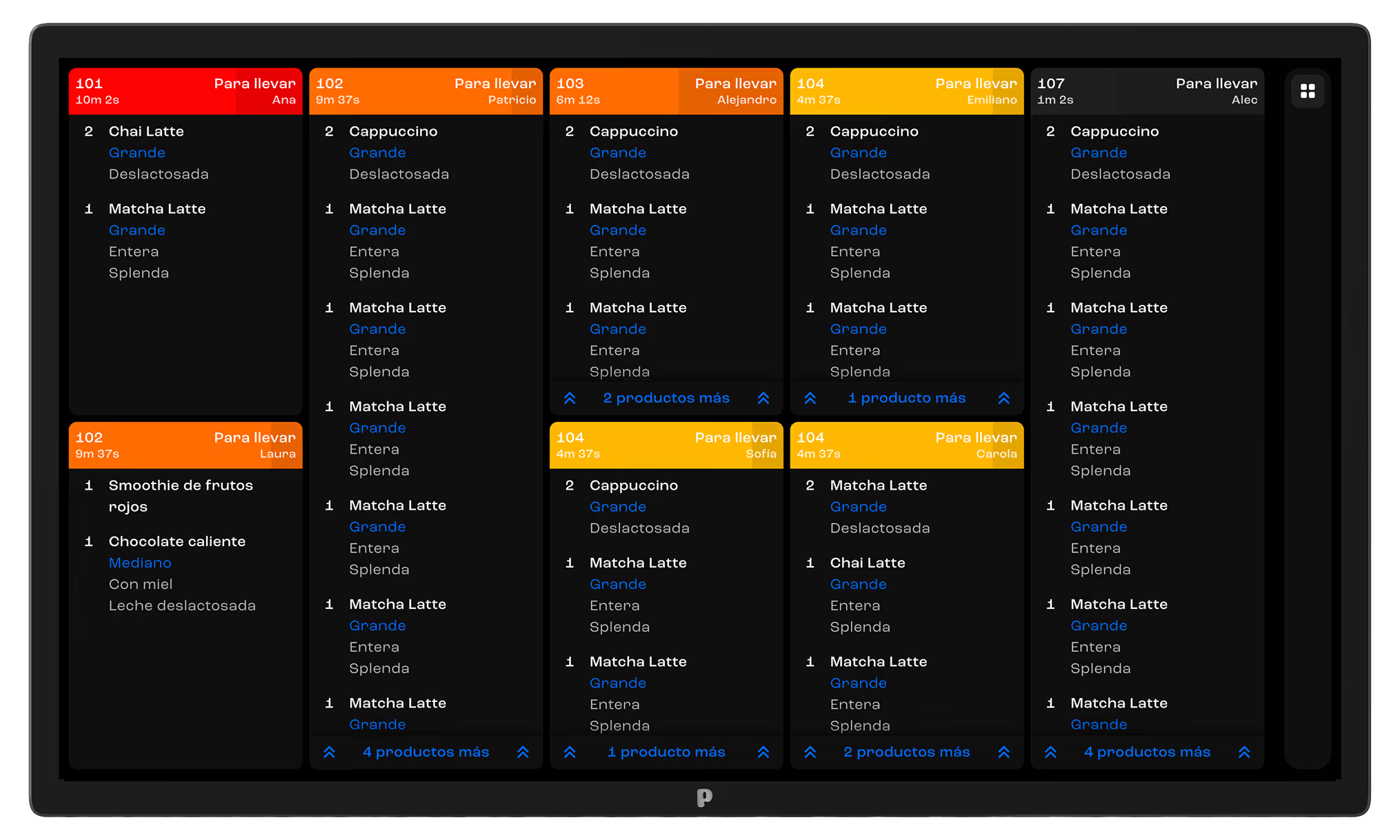Select order 104 header for Emiliano

(x=907, y=91)
